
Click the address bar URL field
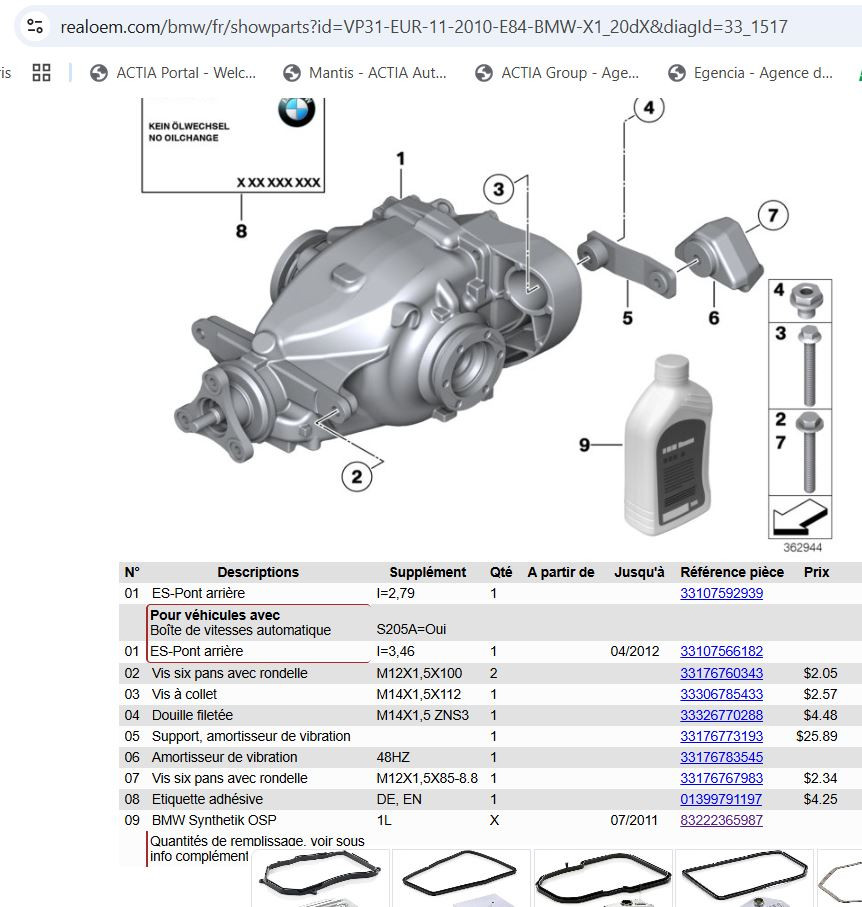coord(424,27)
